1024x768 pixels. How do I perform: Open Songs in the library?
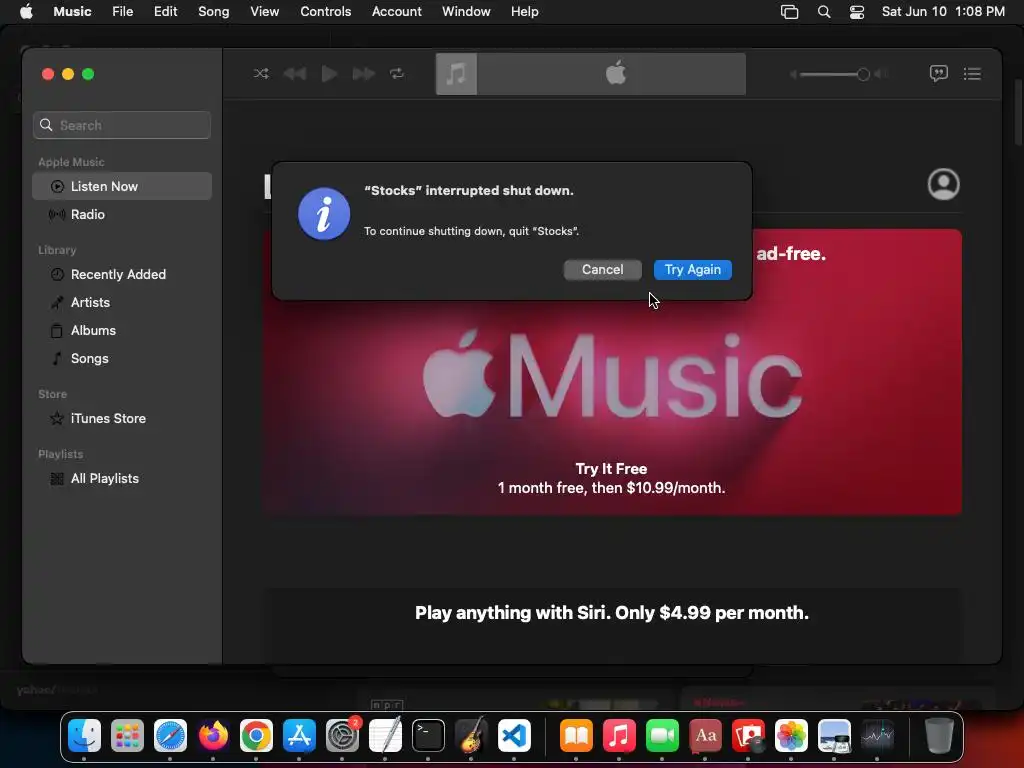[122, 359]
